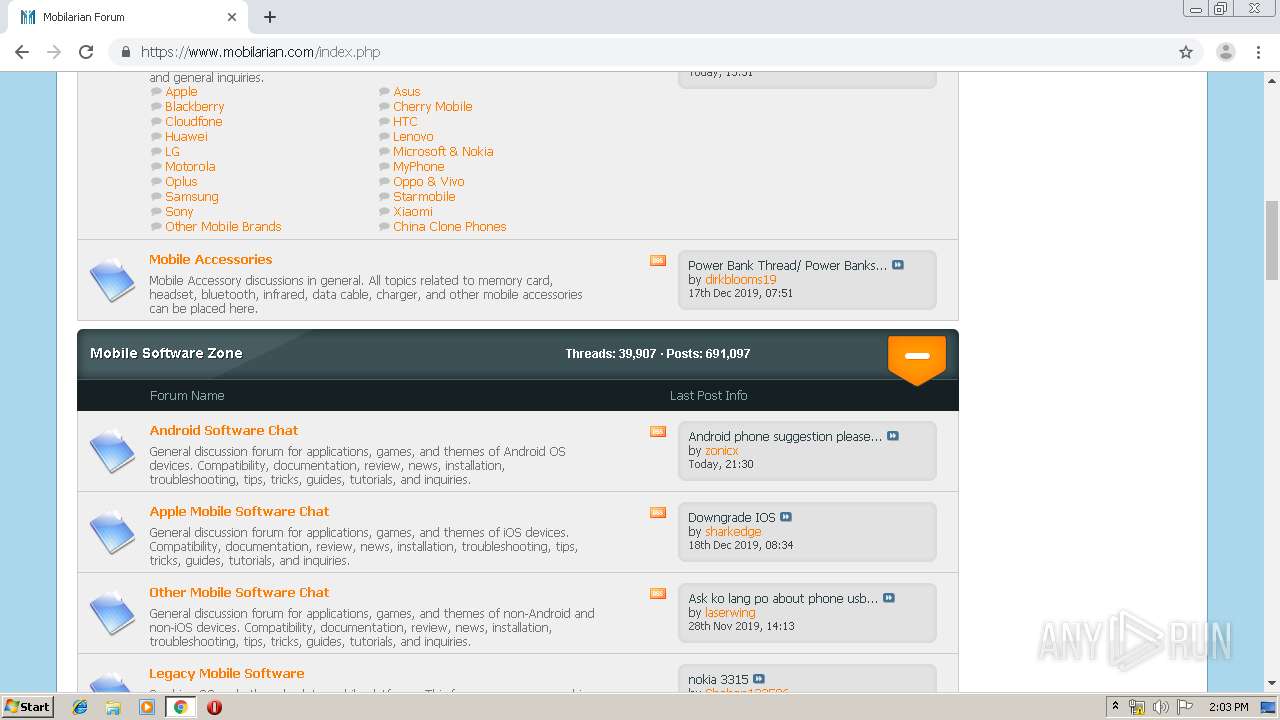Open Chrome's three-dot menu
This screenshot has width=1280, height=720.
[1259, 52]
